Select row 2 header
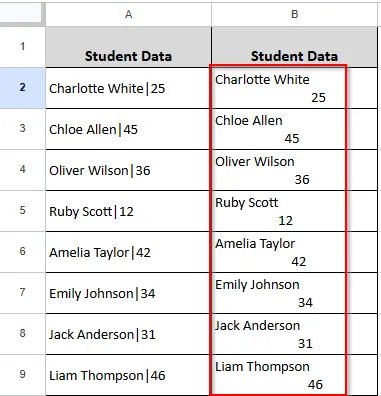Viewport: 381px width, 396px height. click(22, 88)
